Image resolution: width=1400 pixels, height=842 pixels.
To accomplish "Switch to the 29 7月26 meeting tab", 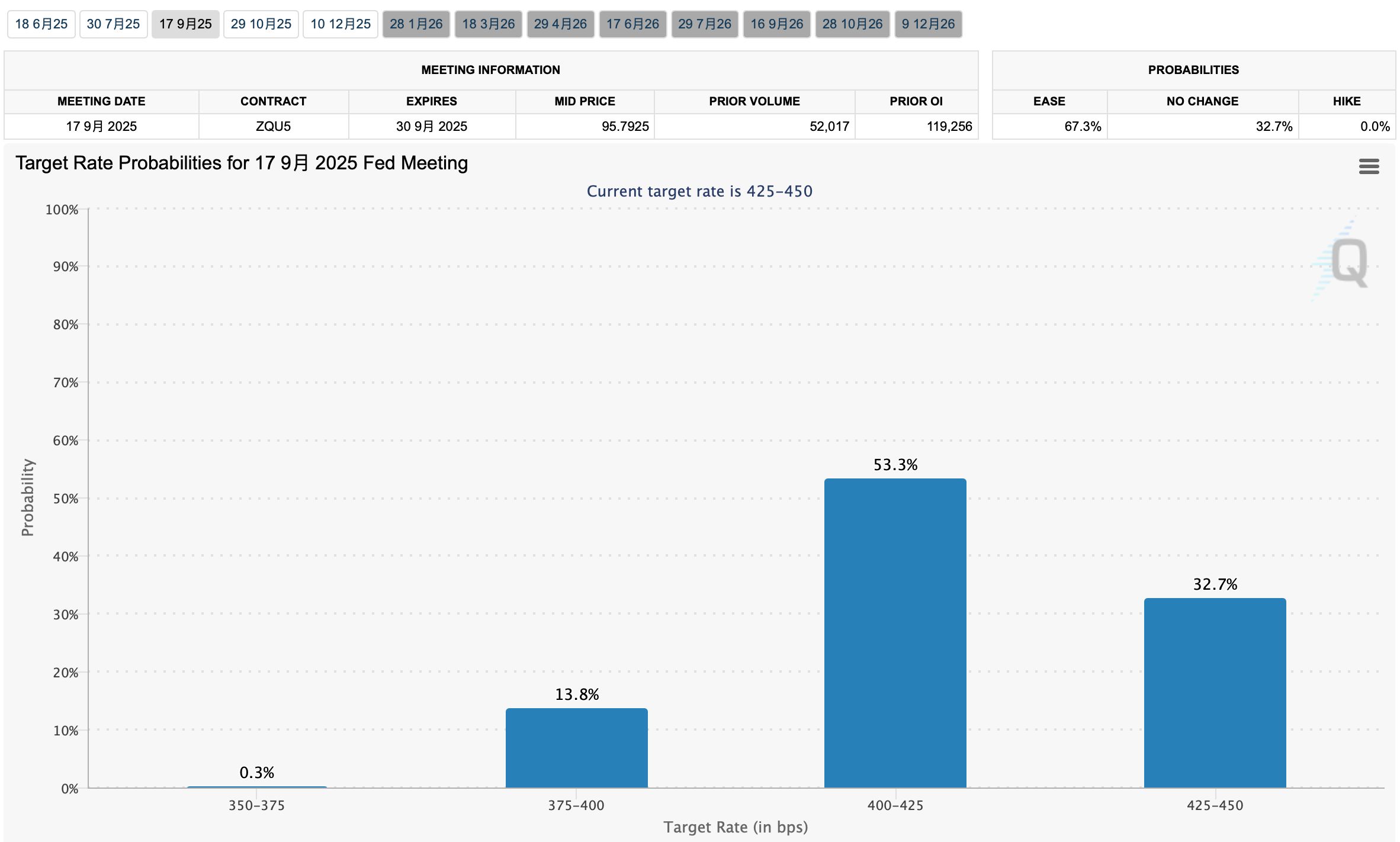I will [705, 24].
